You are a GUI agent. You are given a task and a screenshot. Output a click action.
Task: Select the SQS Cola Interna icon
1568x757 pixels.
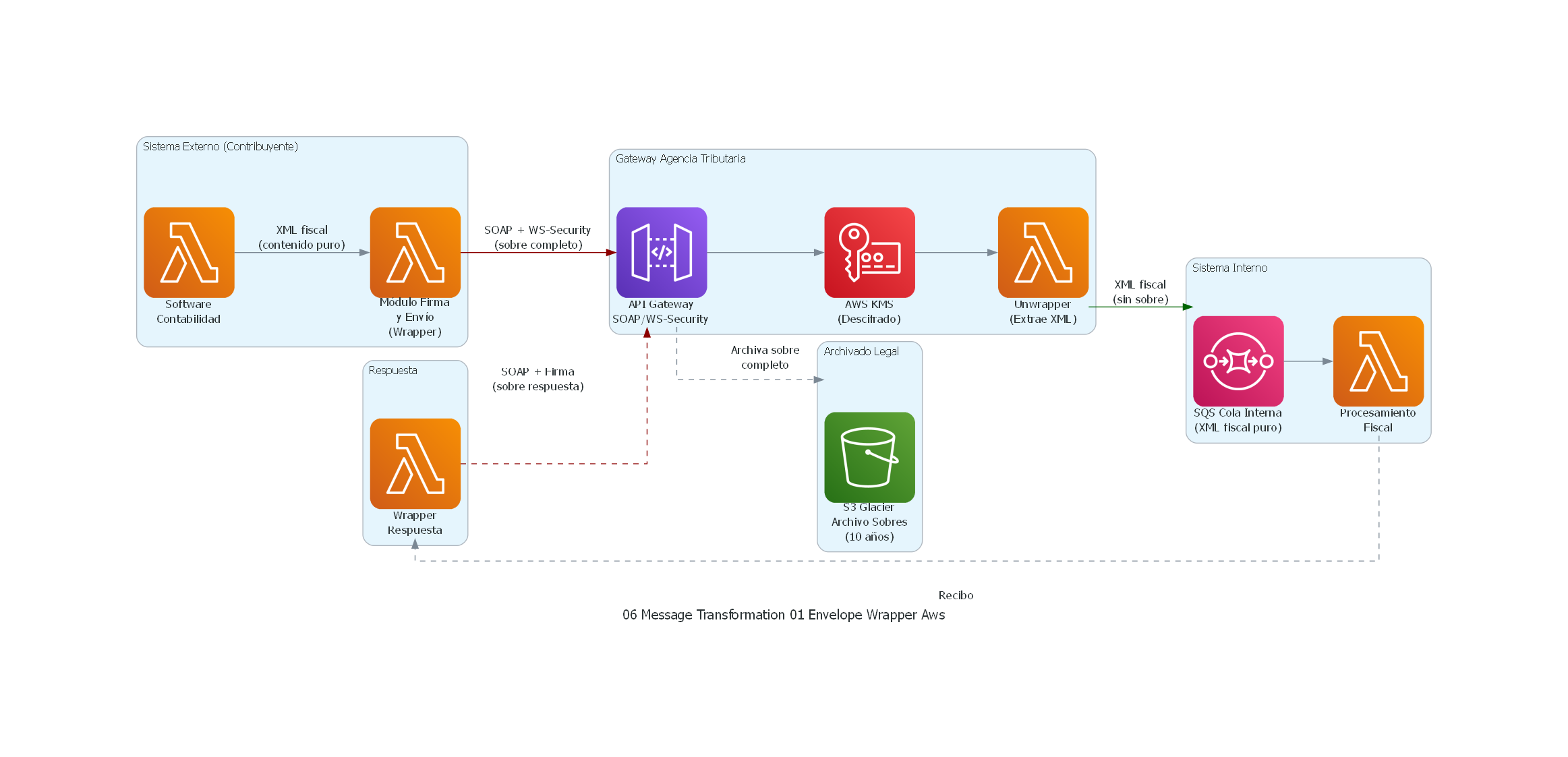pyautogui.click(x=1238, y=362)
